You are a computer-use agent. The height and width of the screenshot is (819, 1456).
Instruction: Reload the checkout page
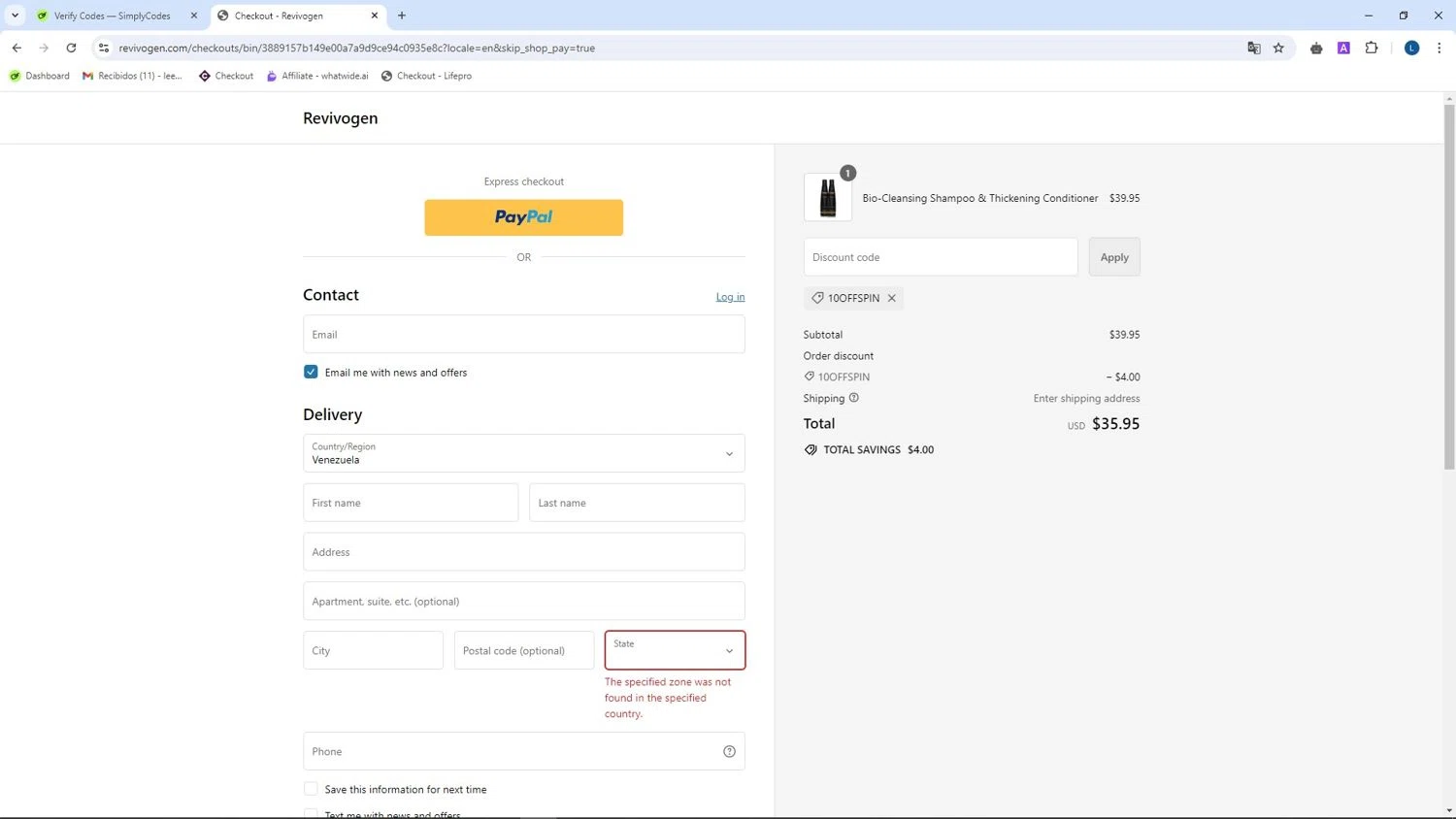tap(71, 48)
